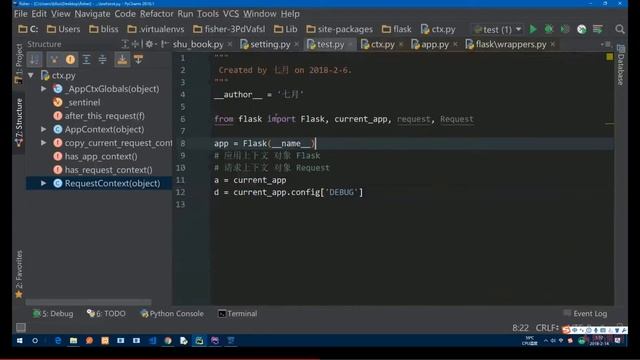Click cursor position 8:22 in status bar

[520, 328]
